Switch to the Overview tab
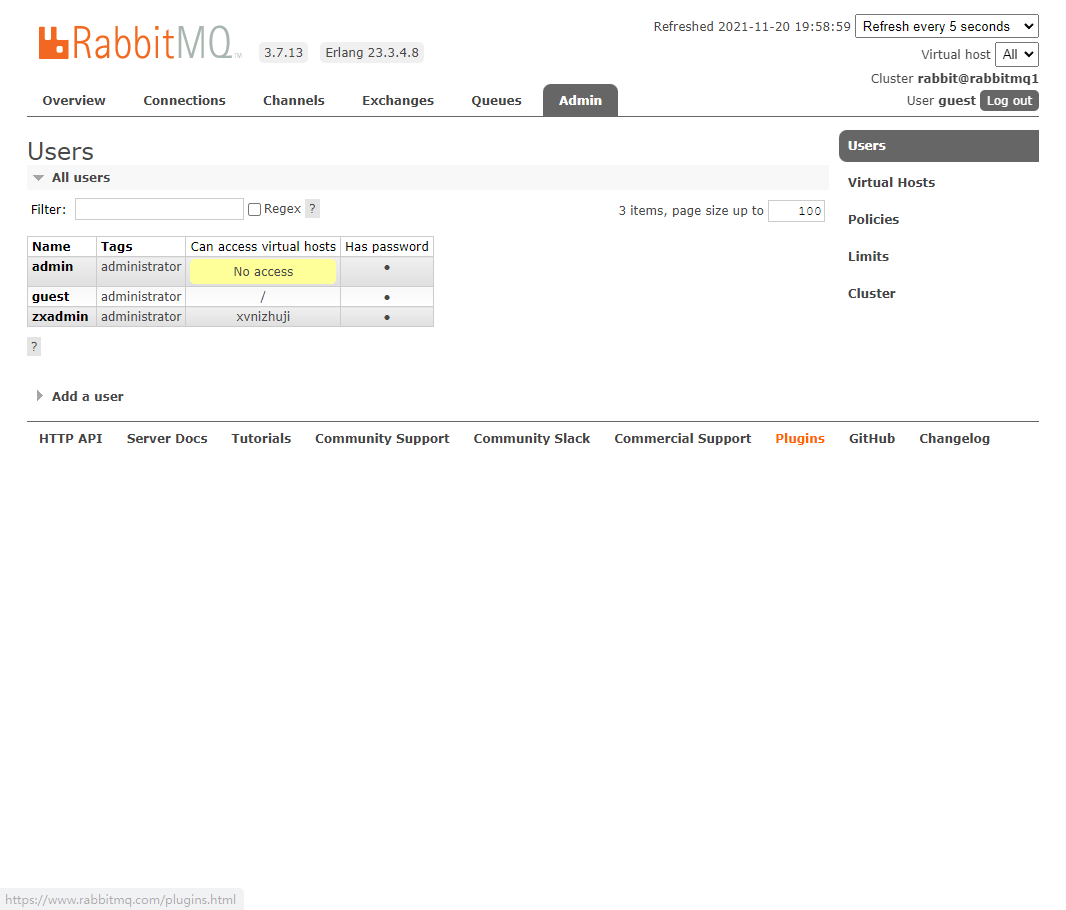1066x910 pixels. (74, 101)
